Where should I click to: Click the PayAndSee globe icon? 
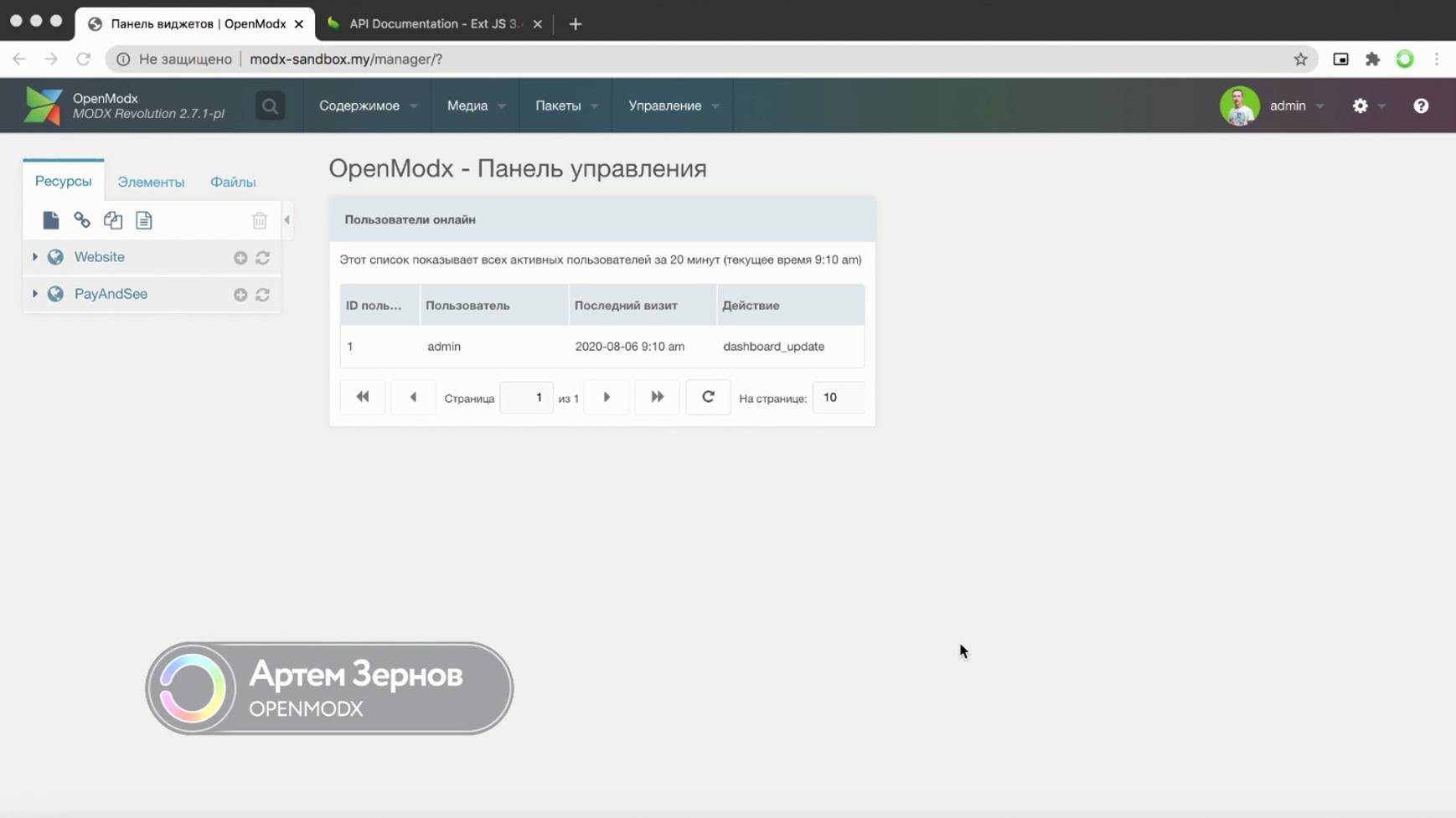[55, 294]
